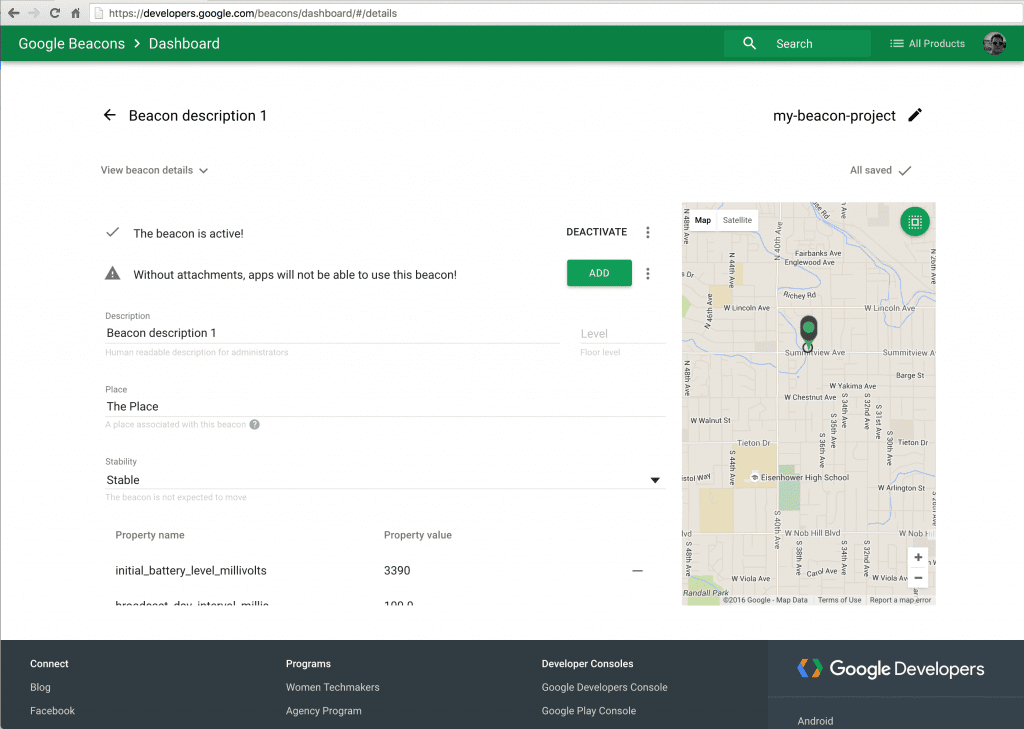Viewport: 1024px width, 729px height.
Task: Click the URL address bar
Action: click(555, 13)
